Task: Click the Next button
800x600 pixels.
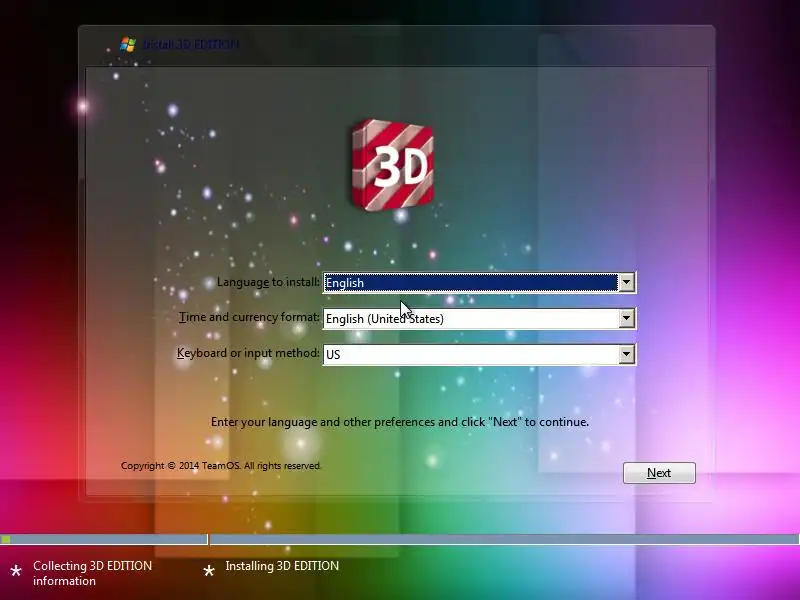Action: pyautogui.click(x=659, y=473)
